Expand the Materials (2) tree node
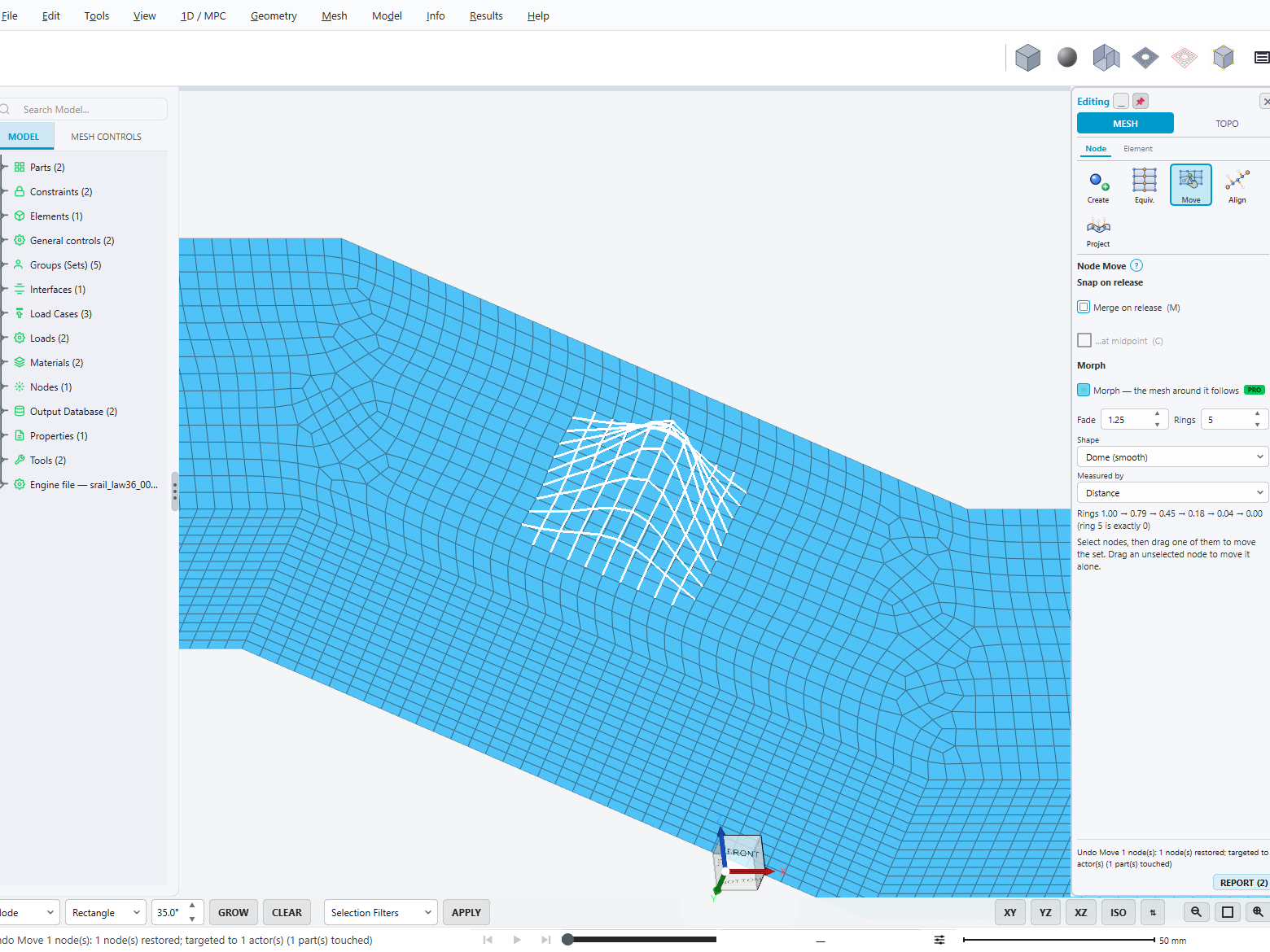Viewport: 1270px width, 952px height. pos(5,362)
